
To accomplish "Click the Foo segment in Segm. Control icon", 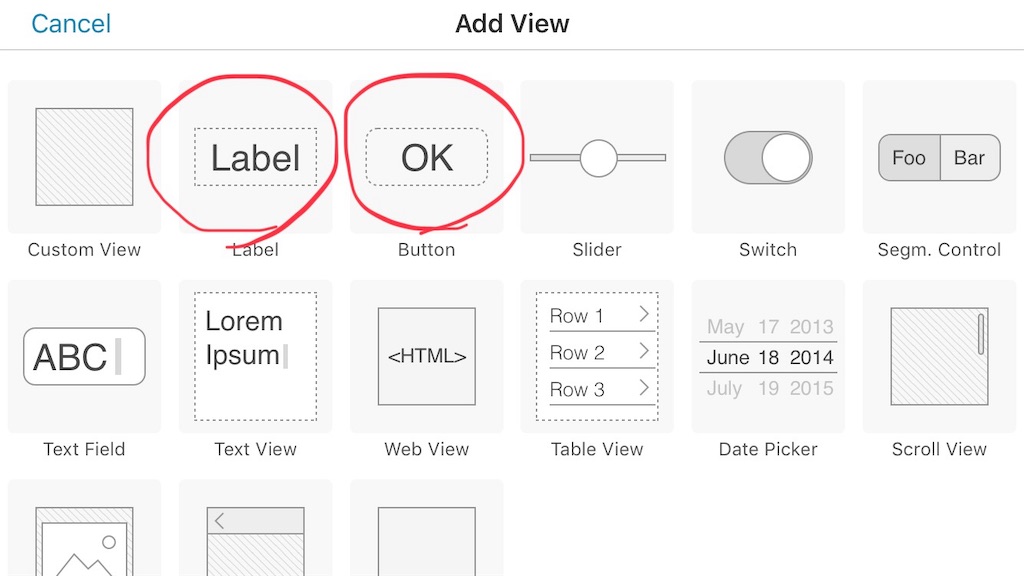I will (x=909, y=157).
